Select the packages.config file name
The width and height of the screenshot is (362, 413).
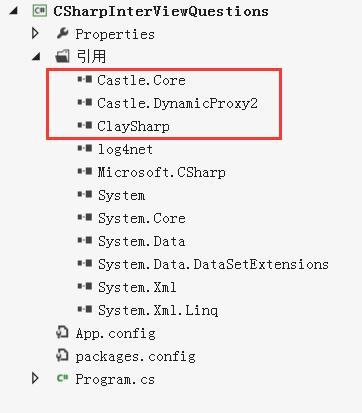(x=135, y=356)
